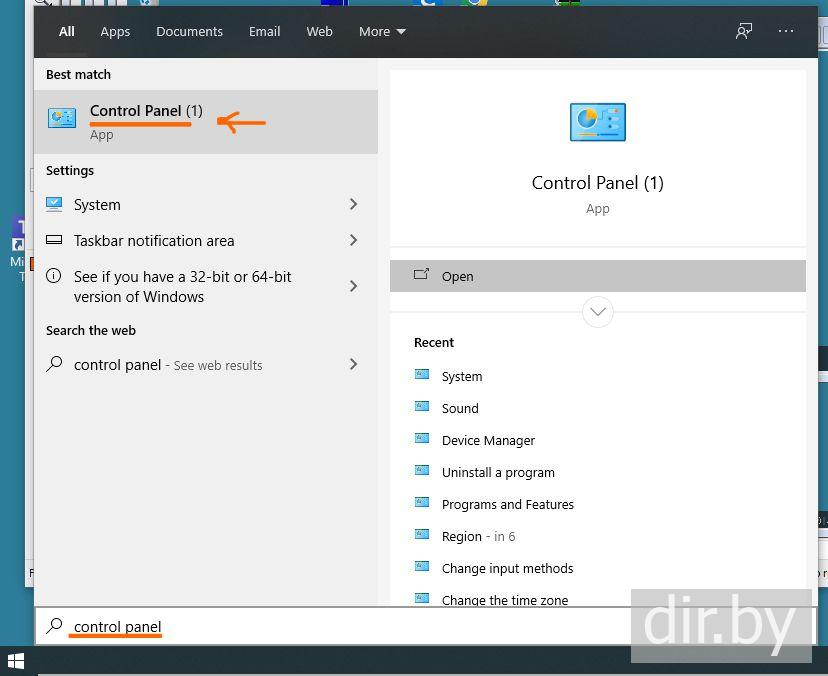This screenshot has height=676, width=828.
Task: Click the icon beside Uninstall a program
Action: click(422, 470)
